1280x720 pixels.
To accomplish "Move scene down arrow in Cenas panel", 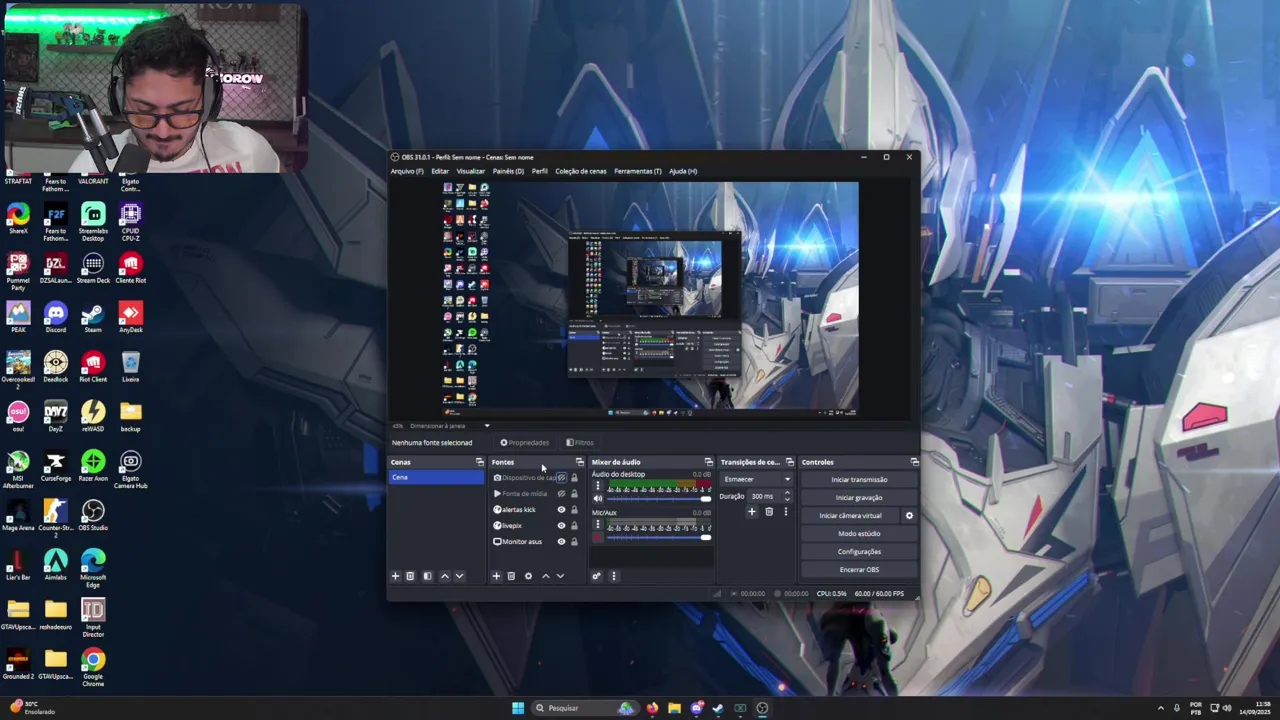I will pos(459,576).
